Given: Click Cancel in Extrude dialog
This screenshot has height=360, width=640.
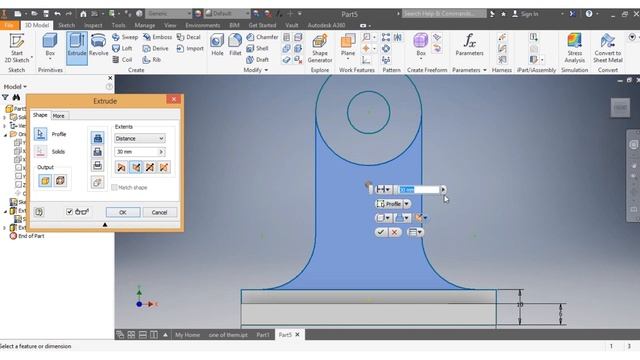Looking at the screenshot, I should pos(160,212).
